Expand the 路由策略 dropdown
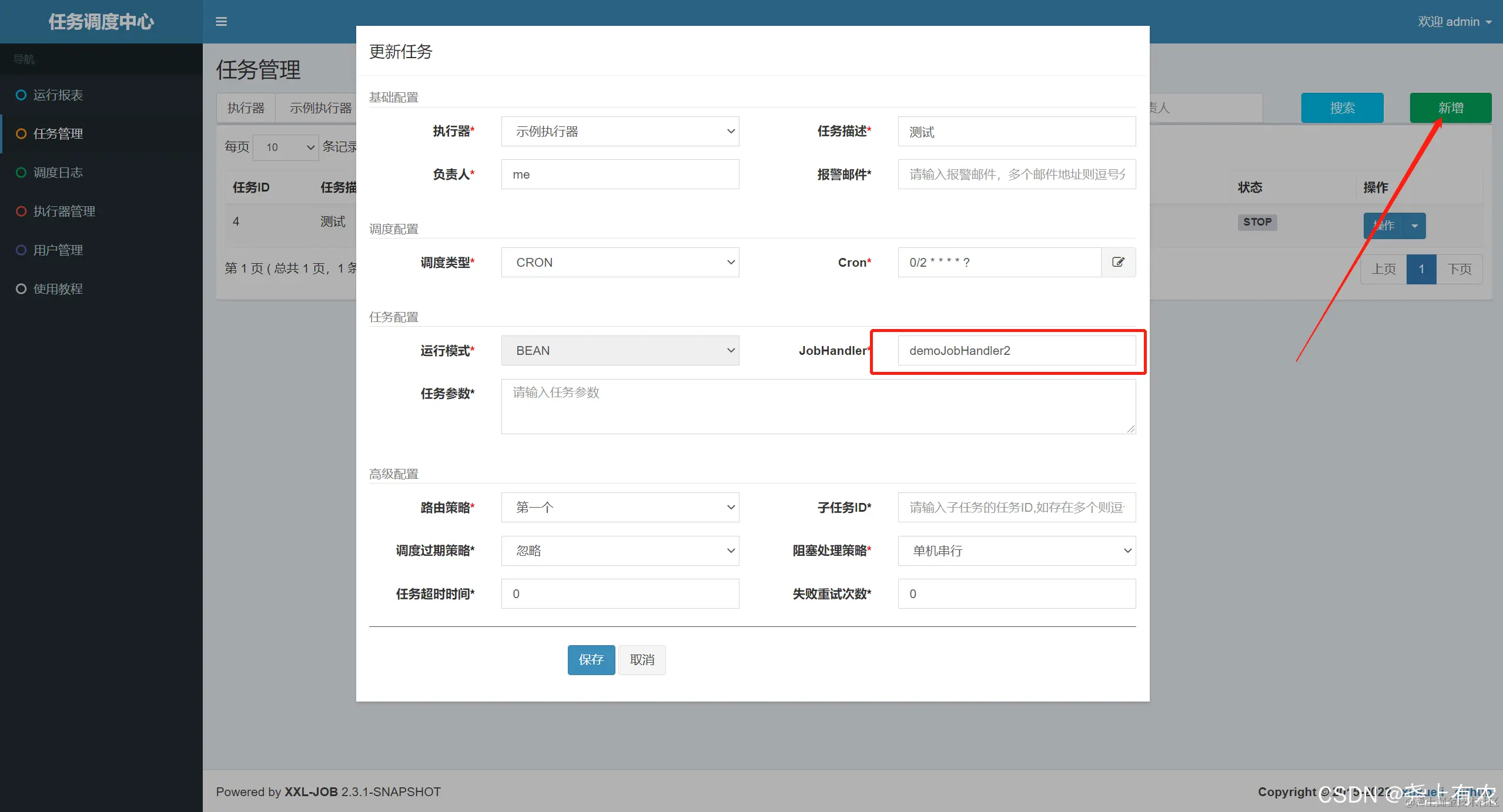 (619, 507)
